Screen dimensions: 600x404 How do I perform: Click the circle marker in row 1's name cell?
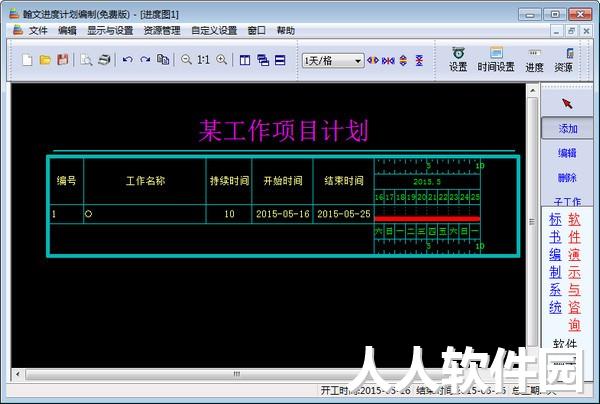click(88, 214)
